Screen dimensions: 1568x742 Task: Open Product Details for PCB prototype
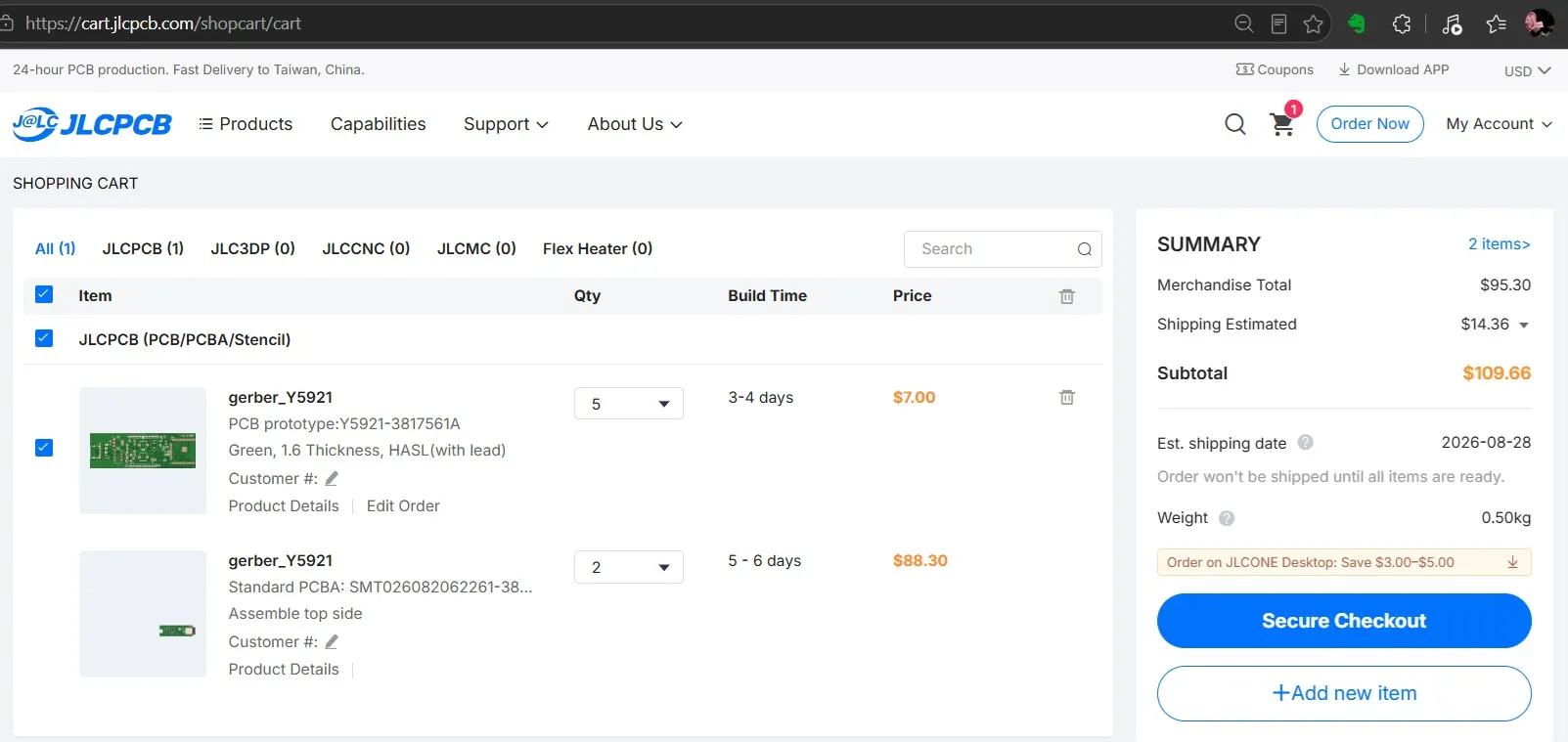click(284, 506)
